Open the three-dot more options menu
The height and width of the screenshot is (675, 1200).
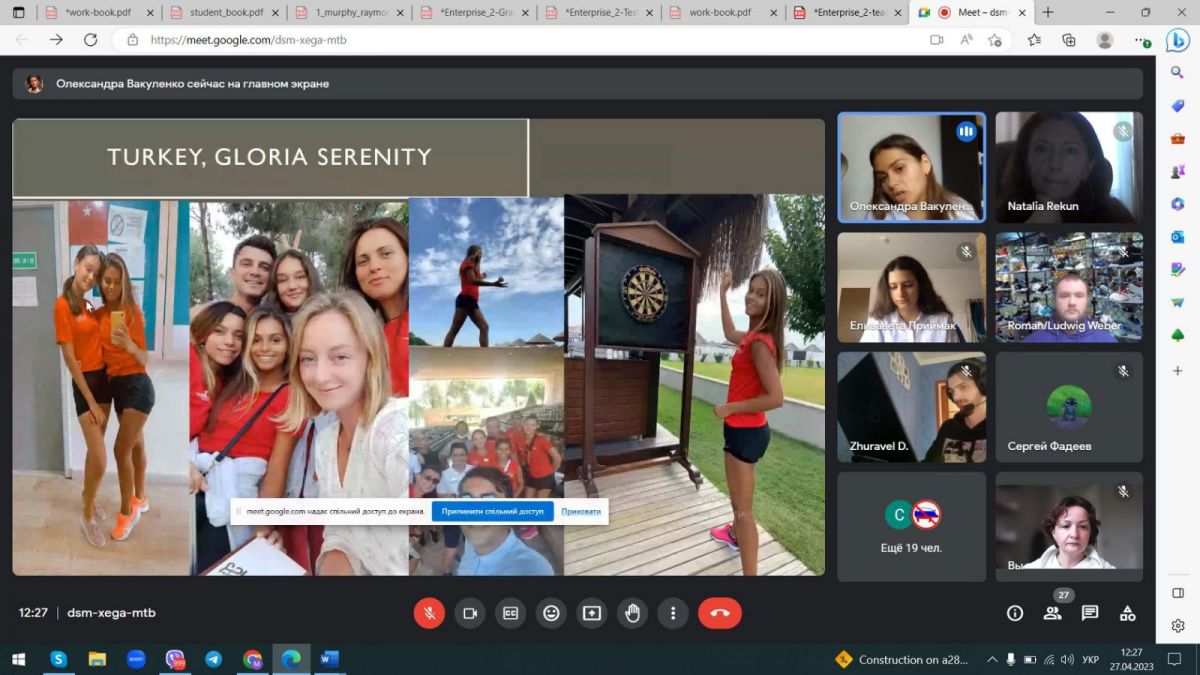coord(673,613)
